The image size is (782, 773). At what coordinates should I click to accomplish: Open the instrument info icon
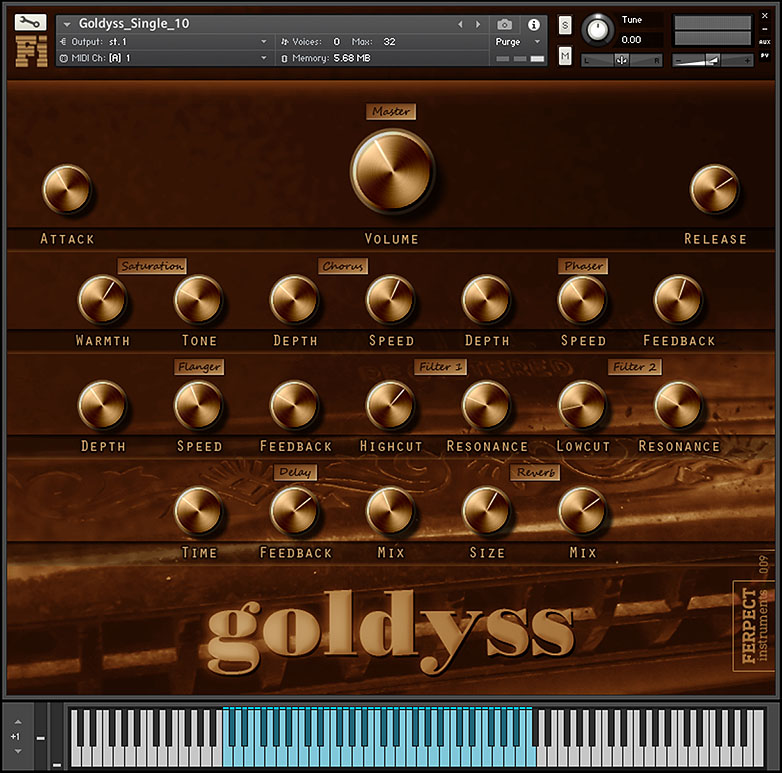click(534, 24)
